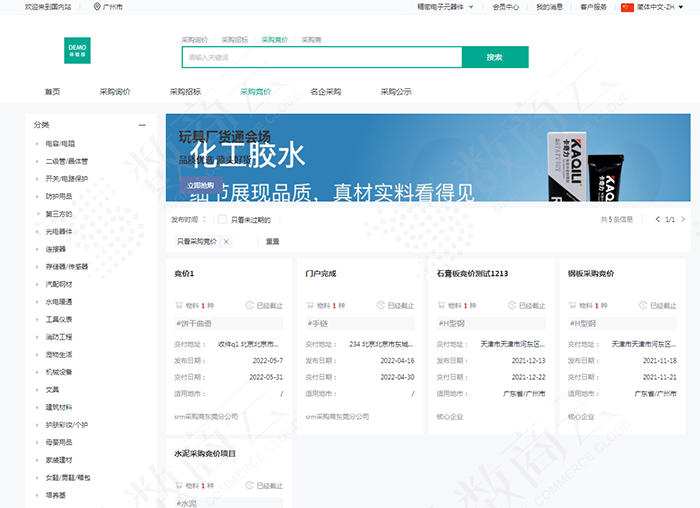Viewport: 700px width, 508px height.
Task: Click the location pin icon beside 广州市
Action: pos(97,7)
